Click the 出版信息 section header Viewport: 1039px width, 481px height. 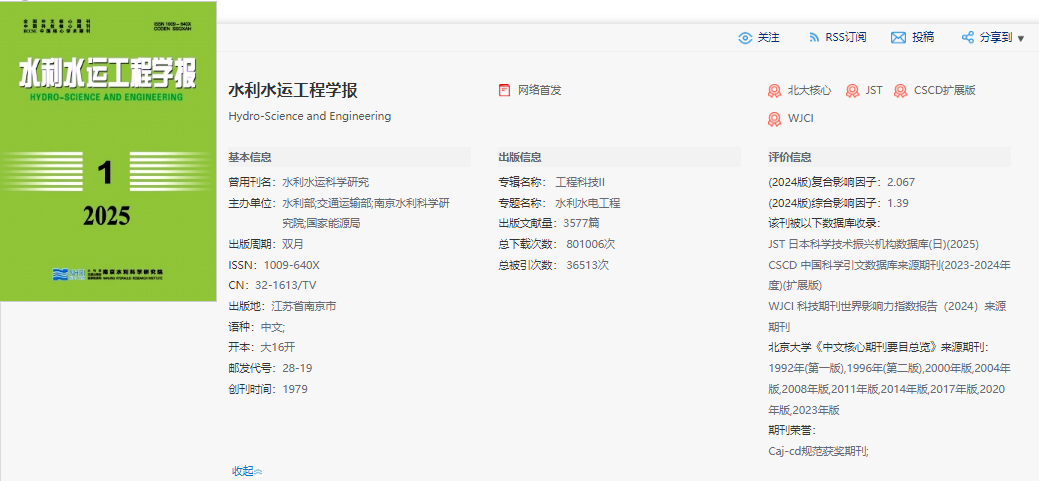pos(520,157)
